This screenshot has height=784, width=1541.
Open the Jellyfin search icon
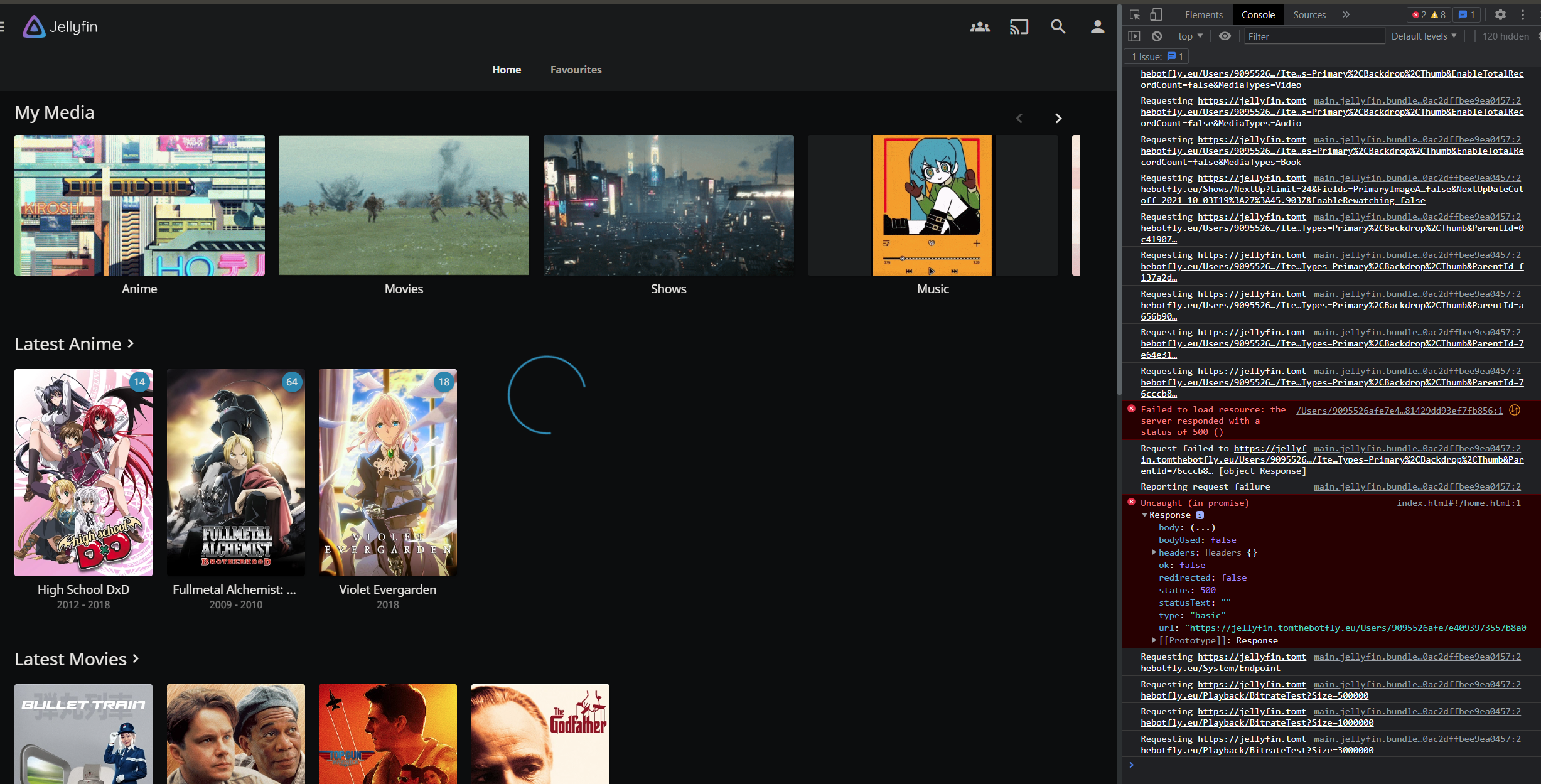pos(1058,27)
